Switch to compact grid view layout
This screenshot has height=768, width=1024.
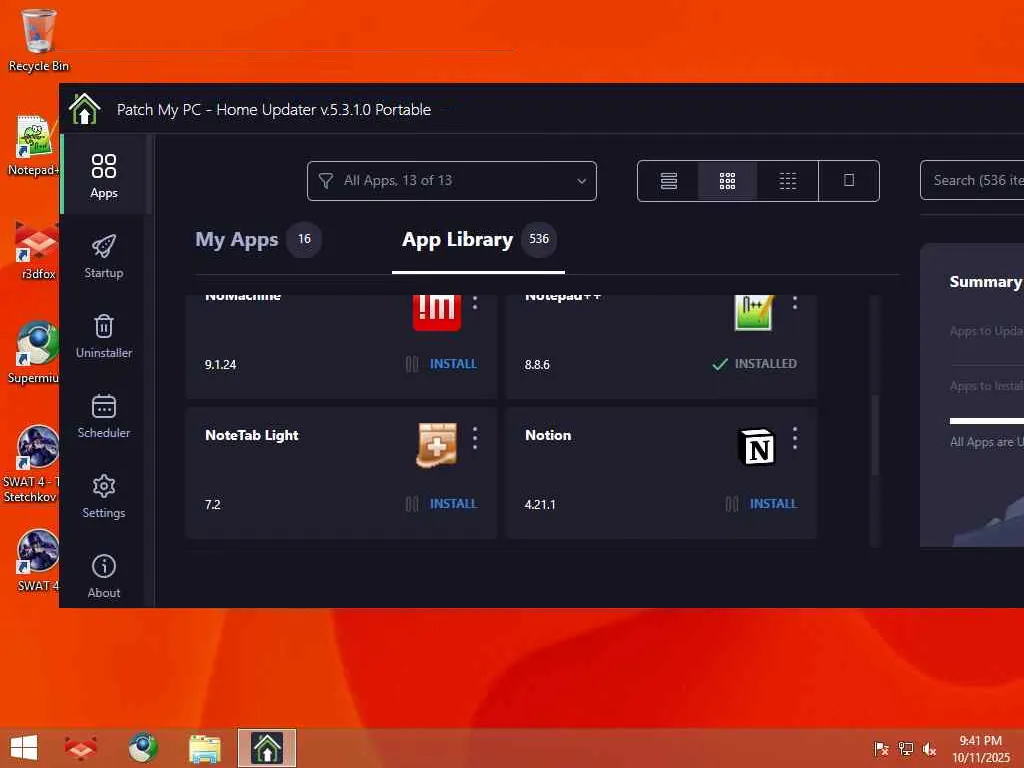pos(788,181)
